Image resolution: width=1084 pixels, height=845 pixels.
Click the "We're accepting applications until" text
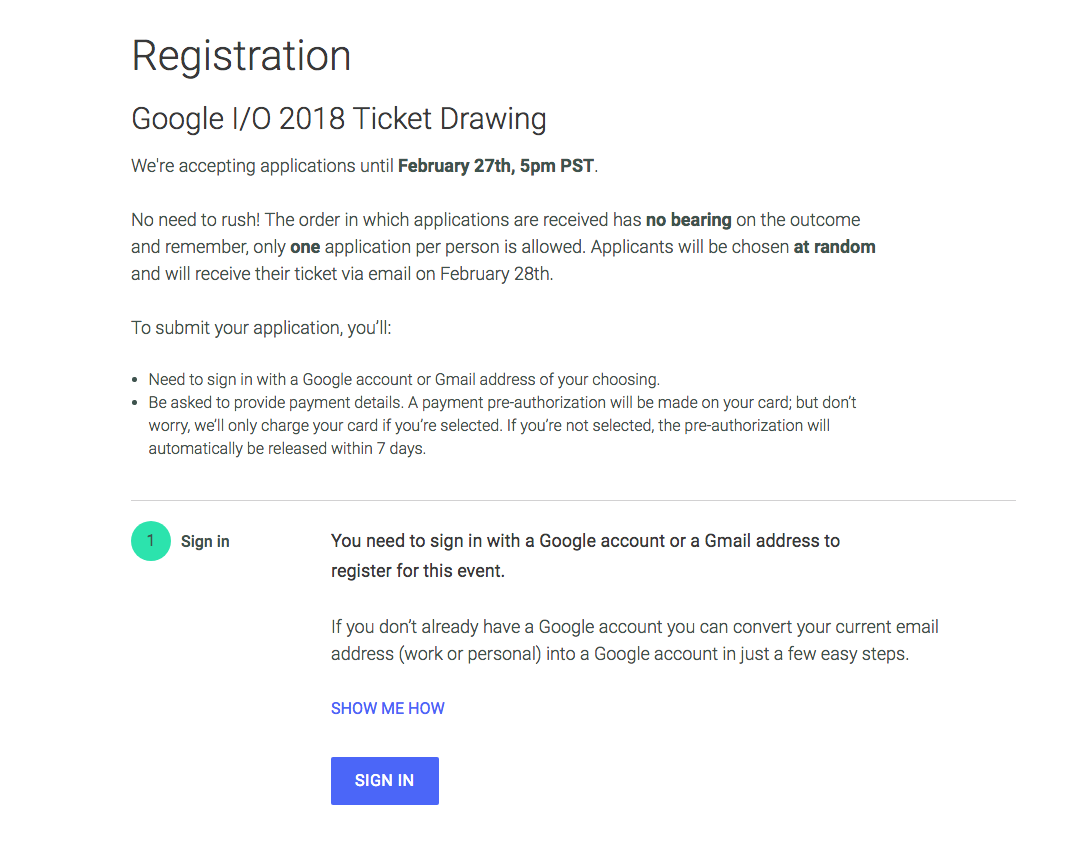pyautogui.click(x=263, y=166)
